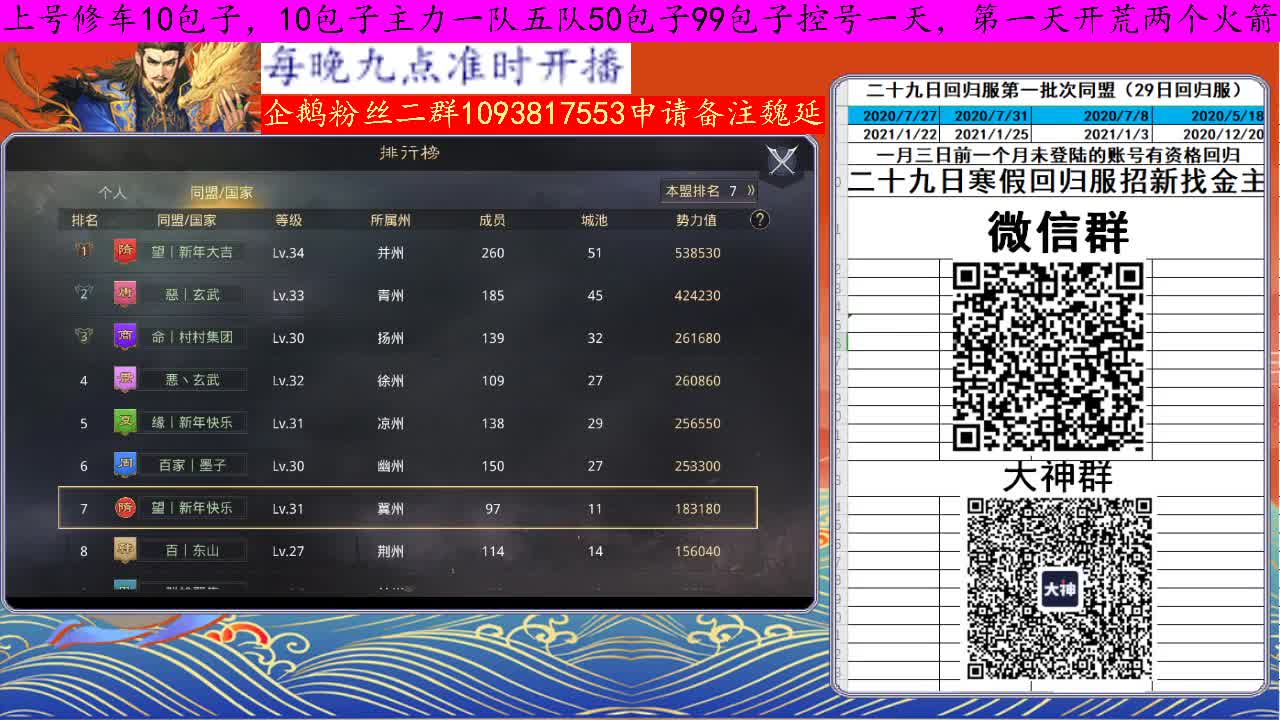Click state 荆州 in rank 8 row
Screen dimensions: 1280x720
coord(390,551)
